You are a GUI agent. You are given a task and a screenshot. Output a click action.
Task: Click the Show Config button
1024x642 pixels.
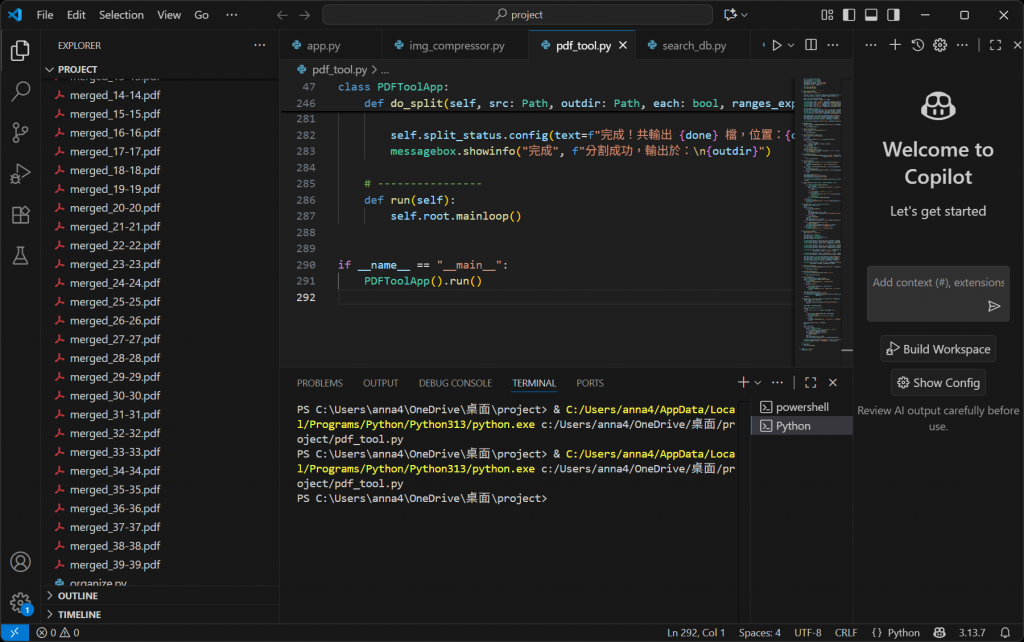(937, 382)
